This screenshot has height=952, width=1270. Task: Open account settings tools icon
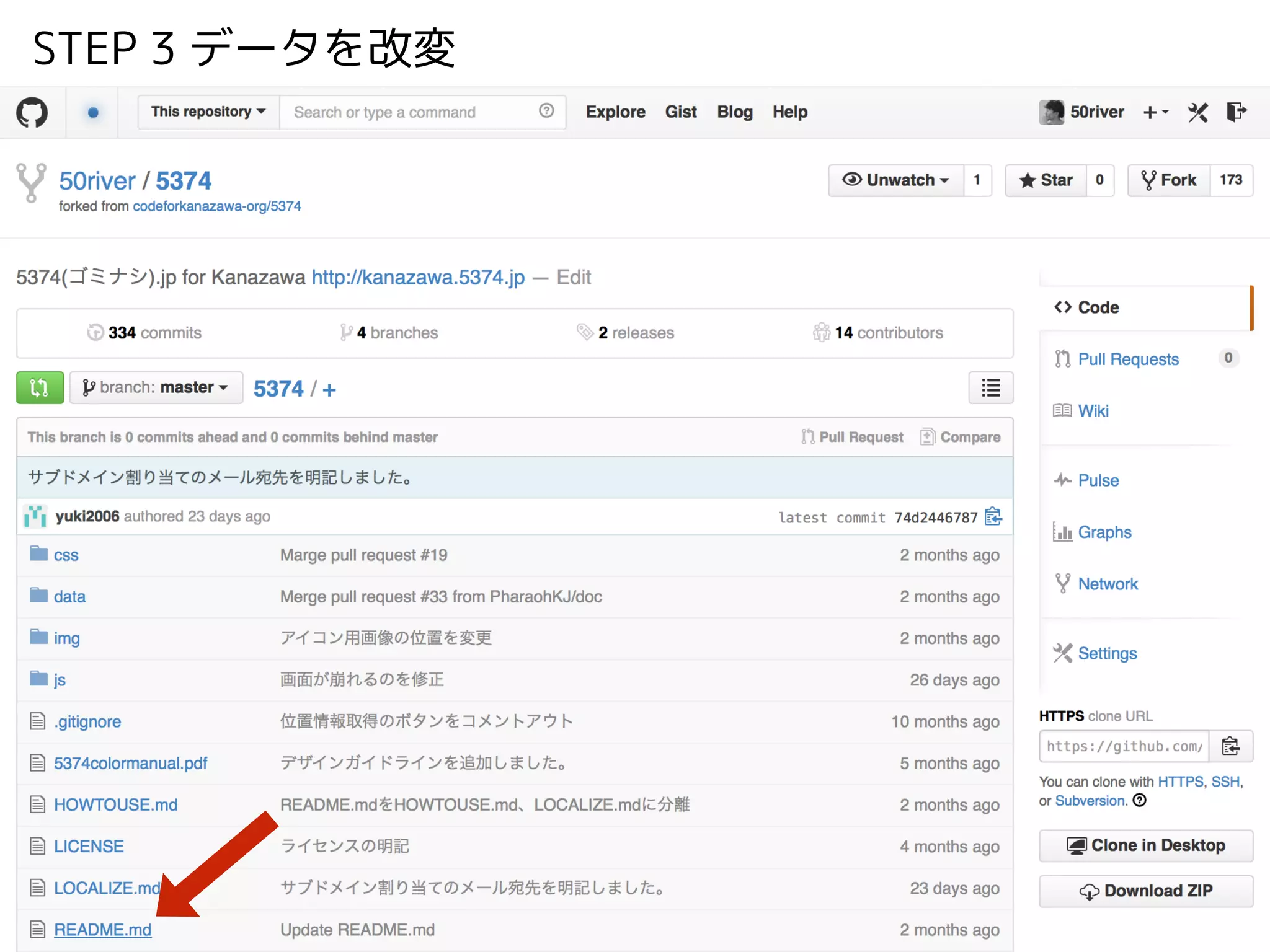1198,112
